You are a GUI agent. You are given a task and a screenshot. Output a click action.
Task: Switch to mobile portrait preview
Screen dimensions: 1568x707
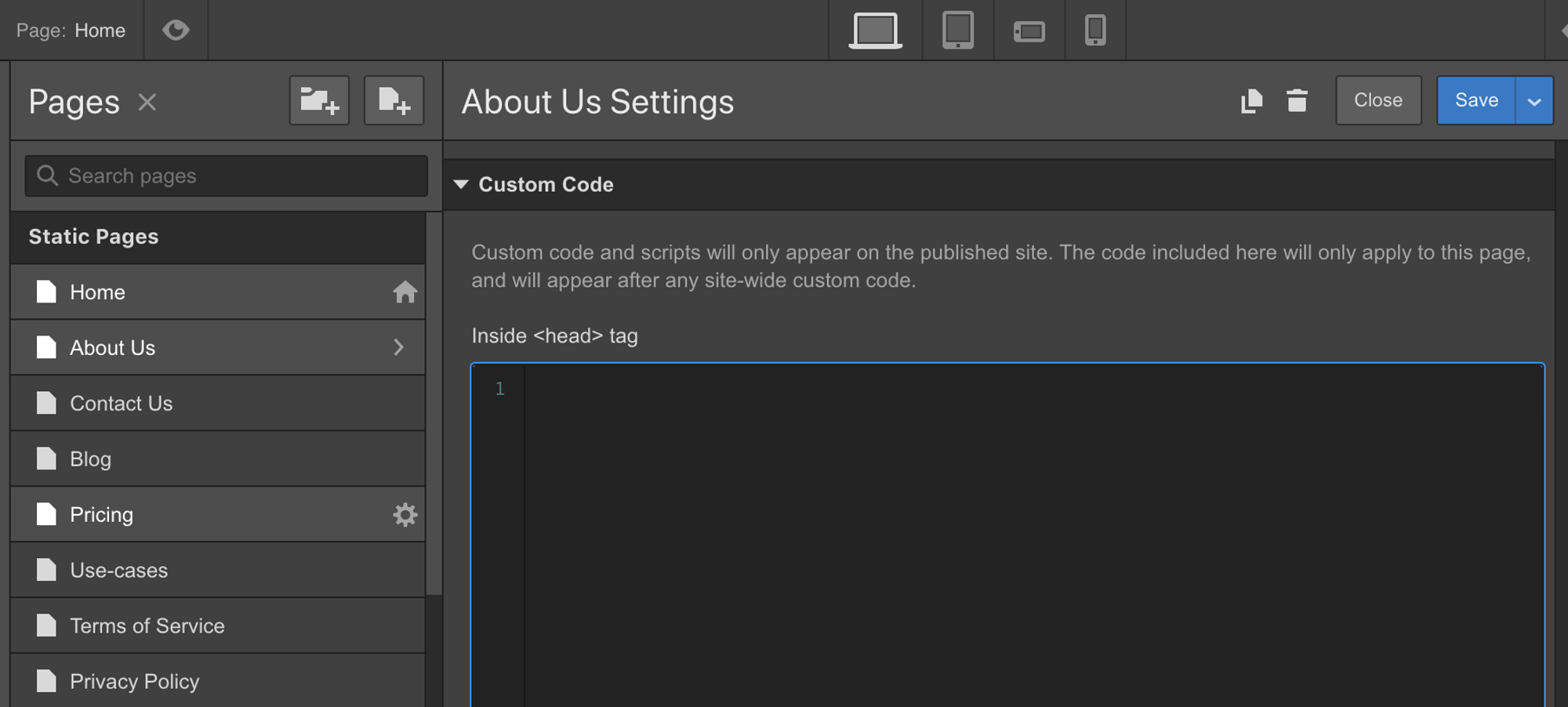(x=1094, y=30)
